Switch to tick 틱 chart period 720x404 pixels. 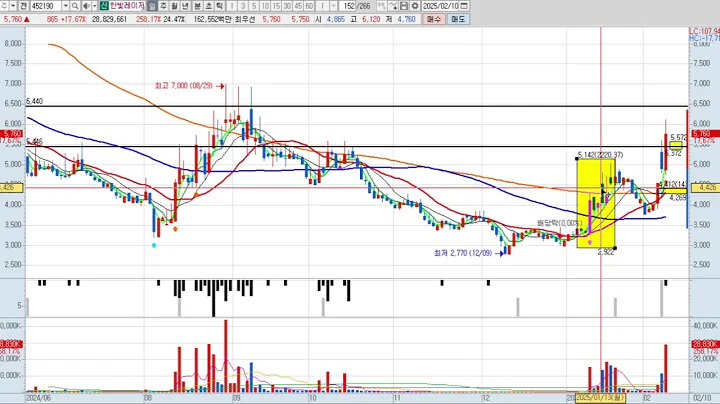(219, 6)
